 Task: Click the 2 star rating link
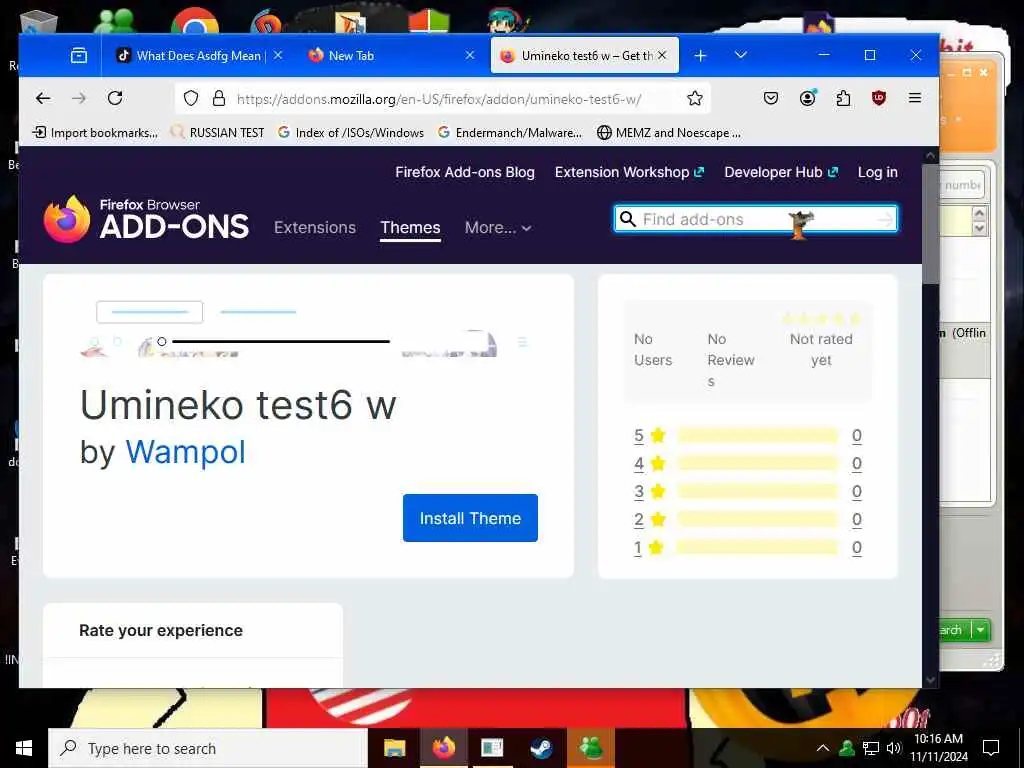(639, 520)
